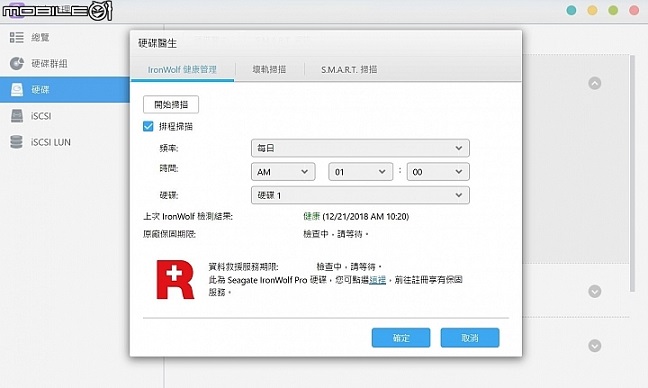Switch to IronWolf 健康管理 tab
The width and height of the screenshot is (648, 388).
pyautogui.click(x=182, y=69)
